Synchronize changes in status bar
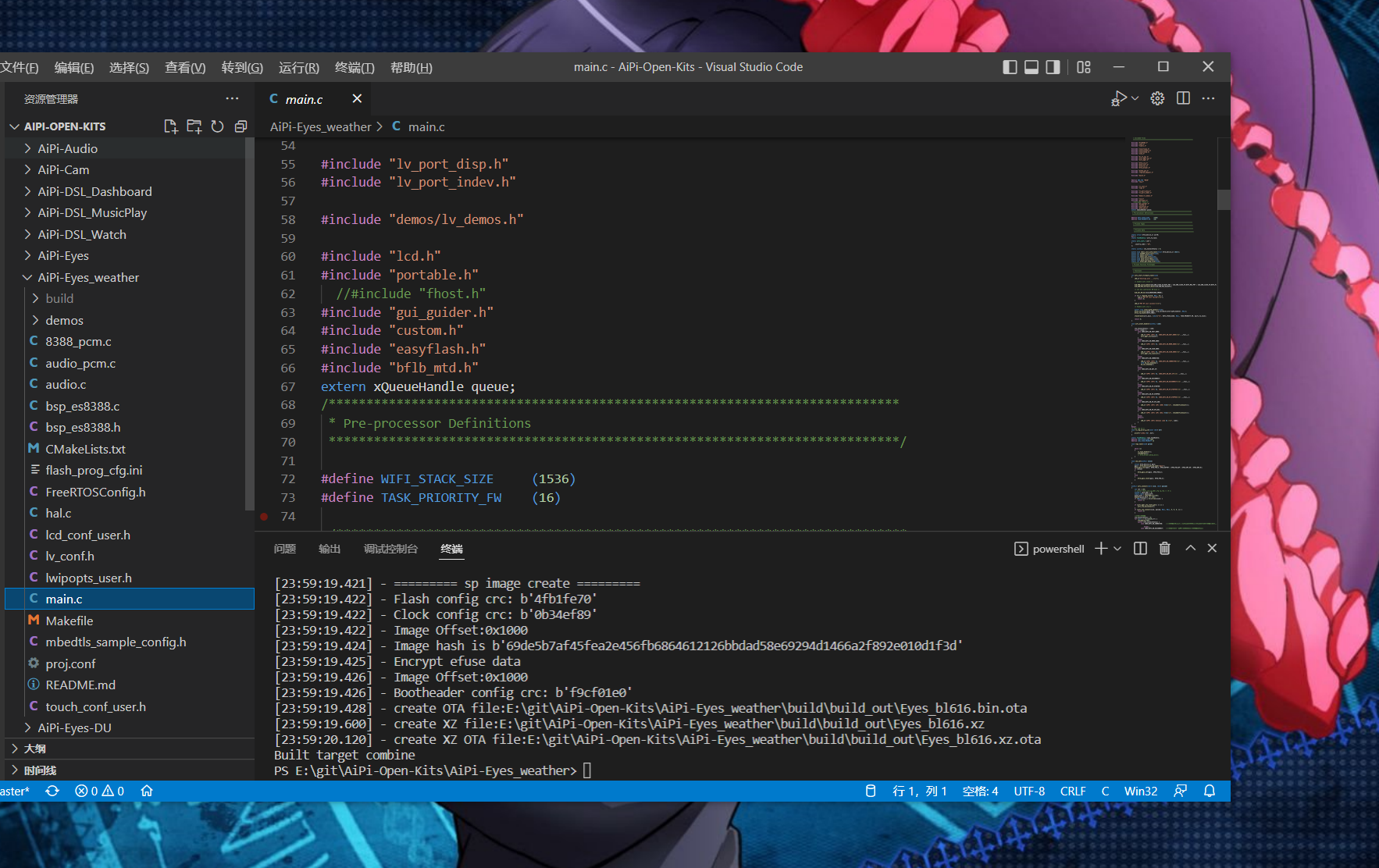 (52, 791)
